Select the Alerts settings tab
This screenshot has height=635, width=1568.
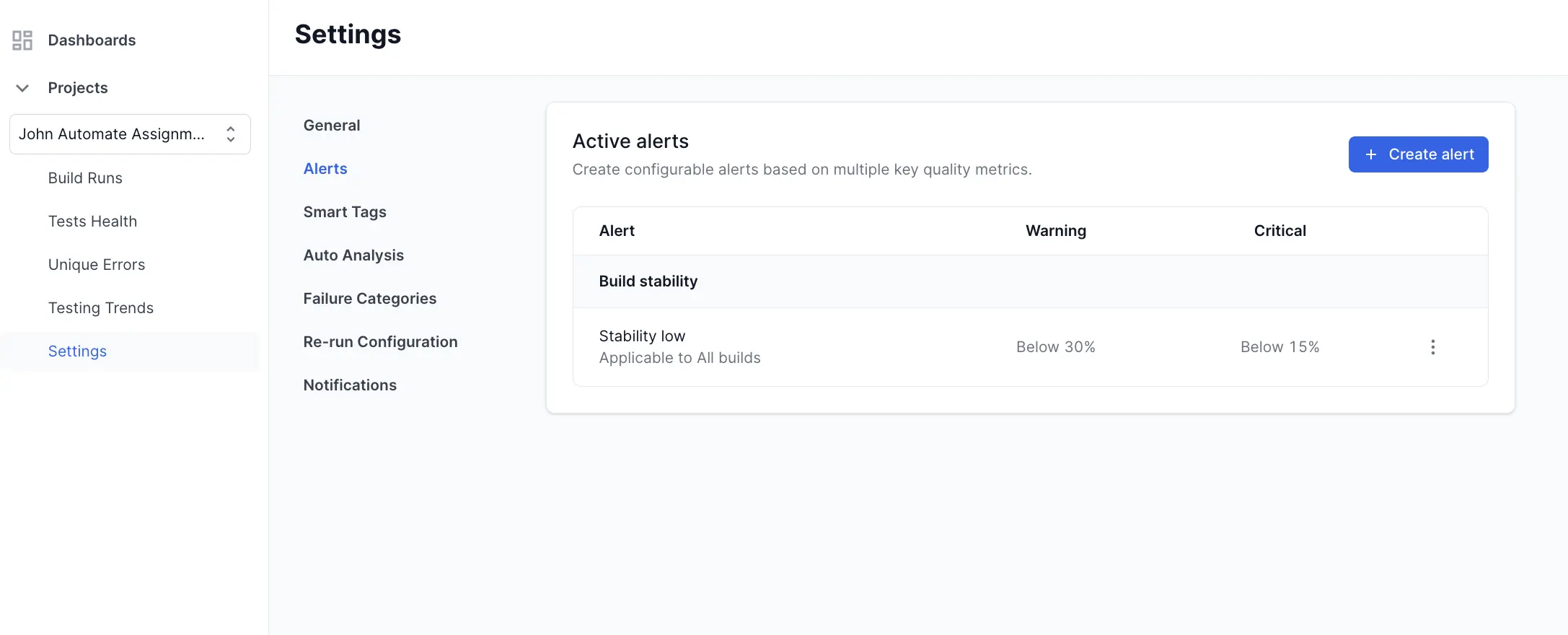click(x=325, y=169)
